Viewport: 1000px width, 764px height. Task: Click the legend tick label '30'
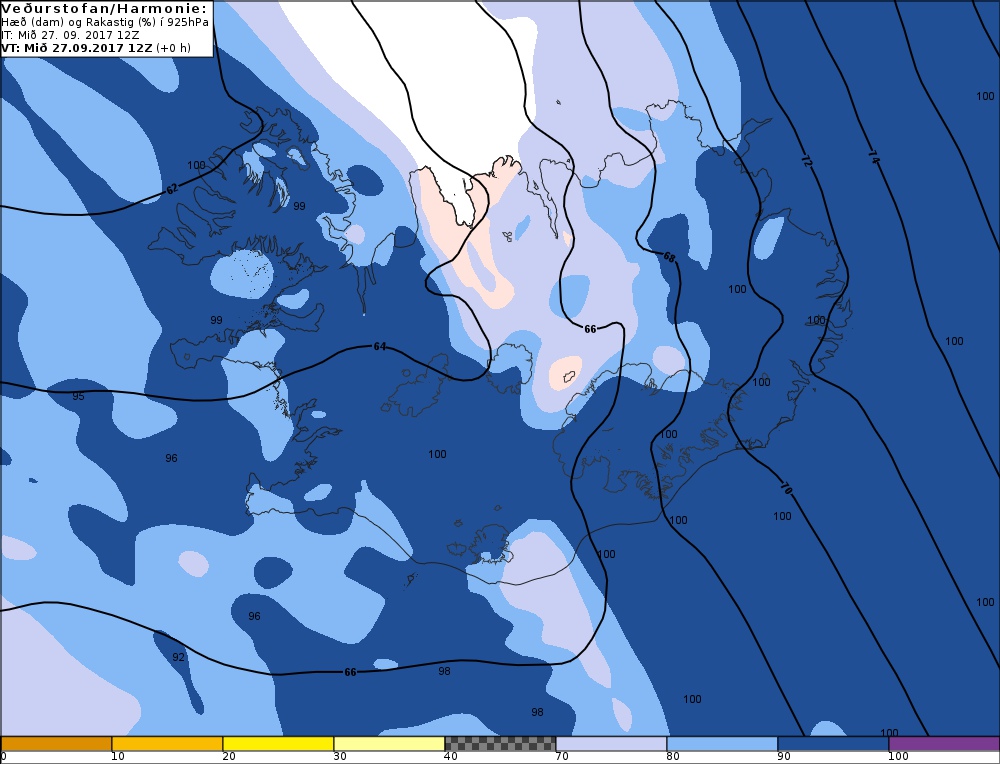(x=340, y=757)
